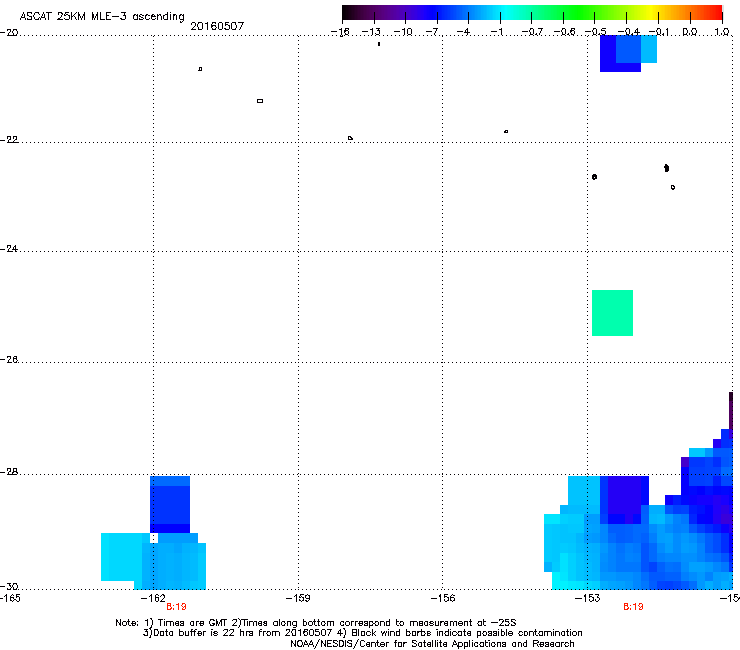Click the note line starting "3)Data buffer is 22 hrs"
740x650 pixels.
click(362, 633)
